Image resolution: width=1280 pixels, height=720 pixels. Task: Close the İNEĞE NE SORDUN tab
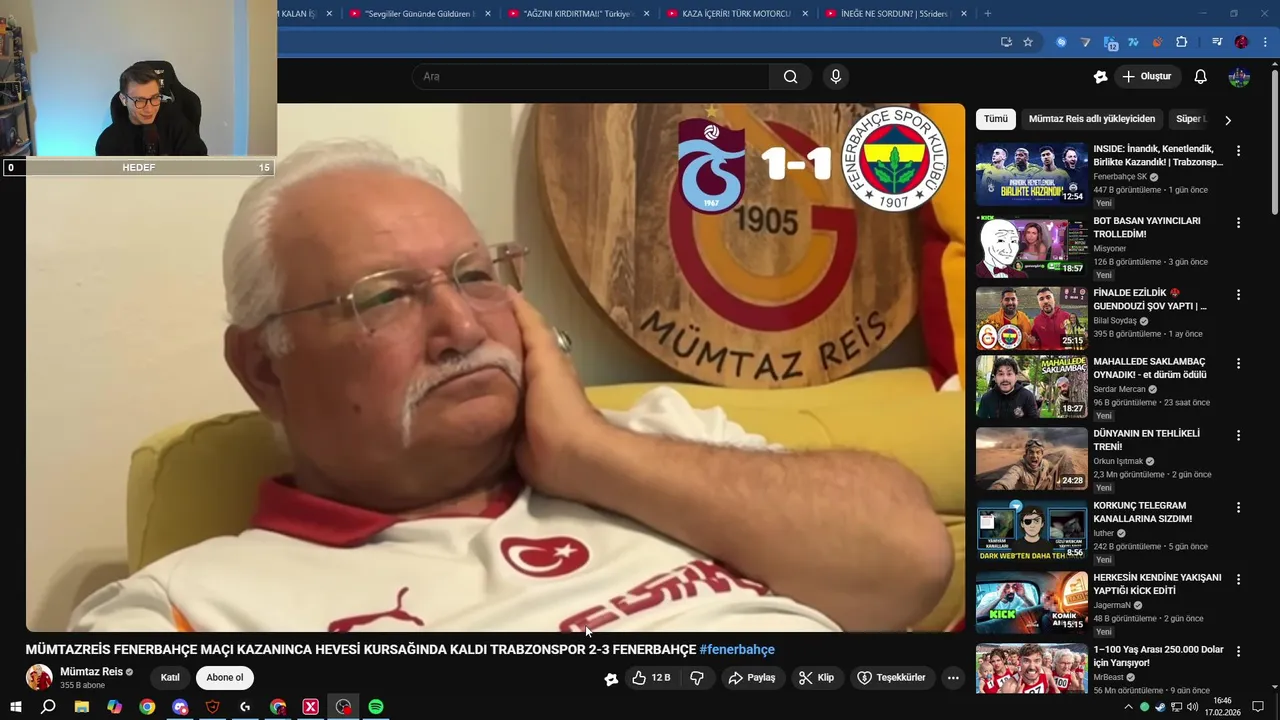[964, 14]
